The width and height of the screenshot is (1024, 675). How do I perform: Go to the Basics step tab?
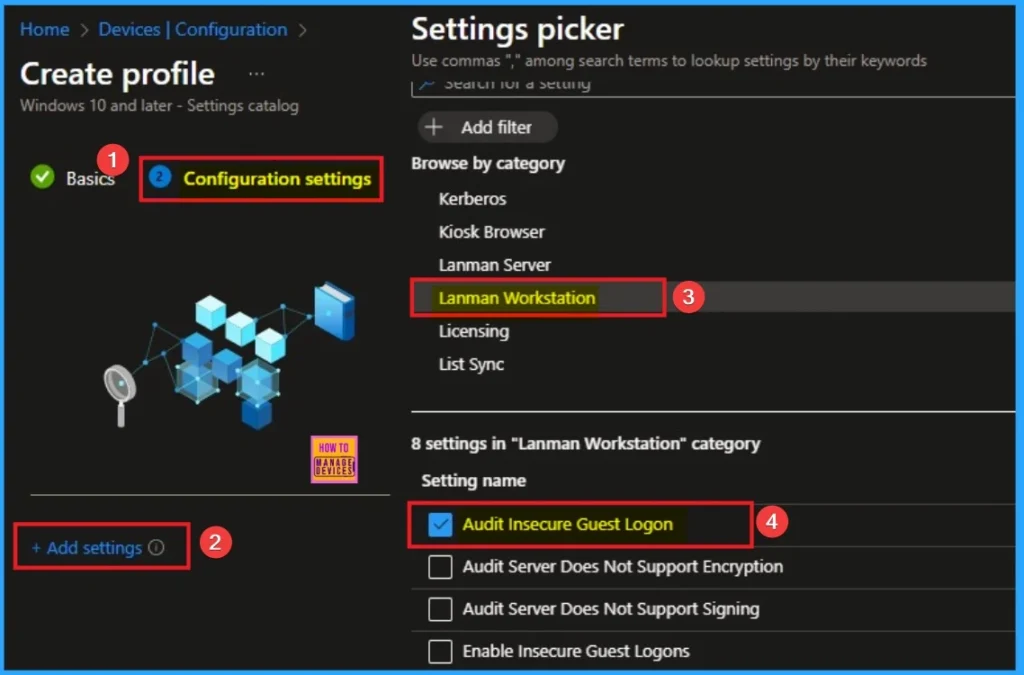(x=90, y=179)
